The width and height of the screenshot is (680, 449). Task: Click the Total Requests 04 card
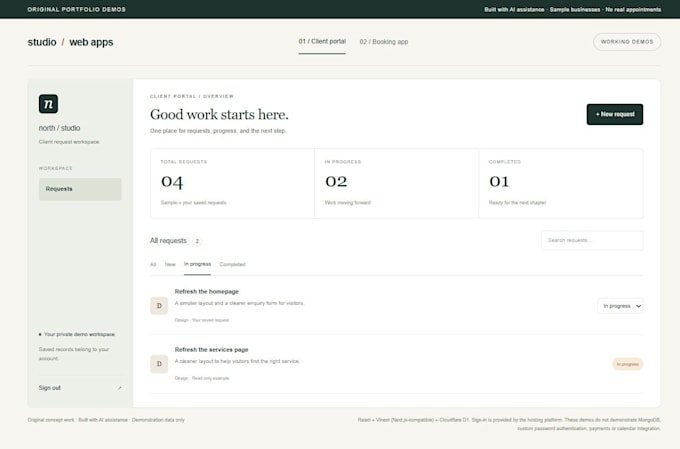232,183
